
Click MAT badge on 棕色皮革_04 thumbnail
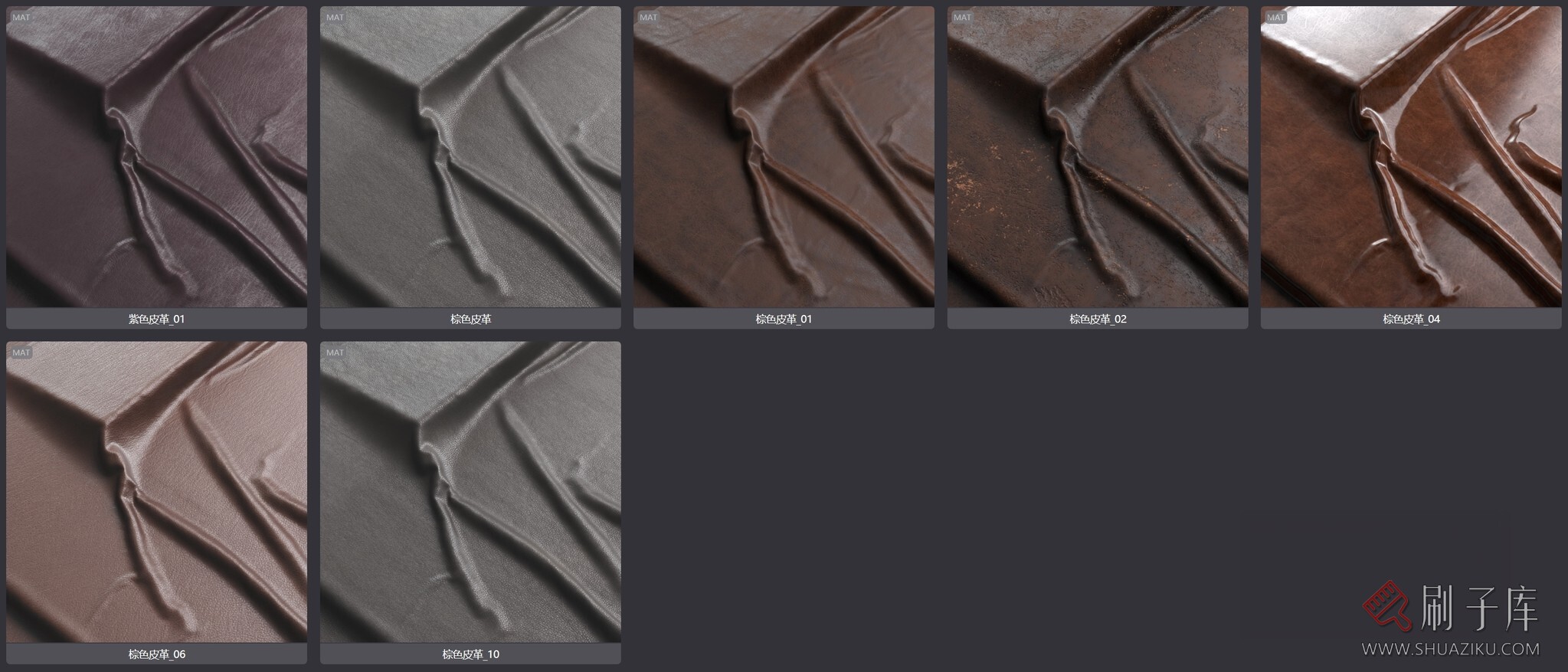(1276, 18)
